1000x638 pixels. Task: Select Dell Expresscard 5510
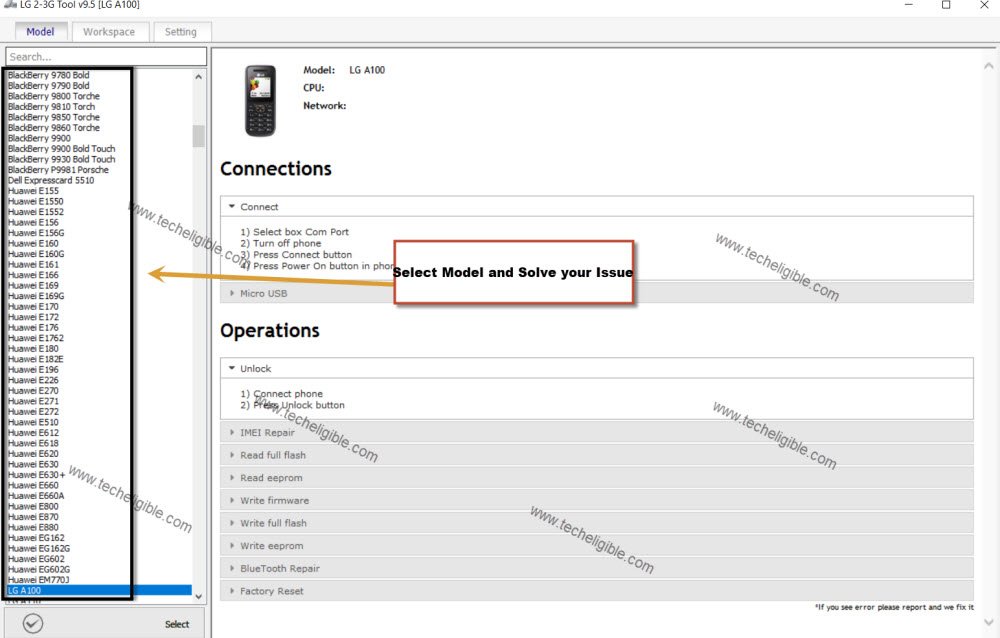pos(51,181)
